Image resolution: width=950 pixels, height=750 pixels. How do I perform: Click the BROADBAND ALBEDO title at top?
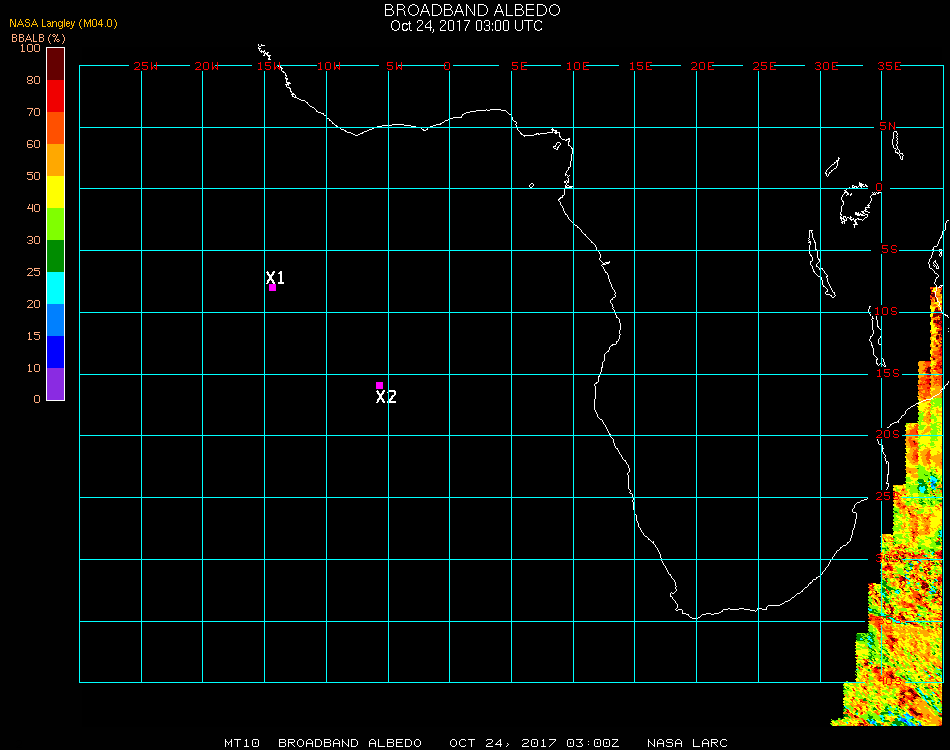(x=472, y=10)
